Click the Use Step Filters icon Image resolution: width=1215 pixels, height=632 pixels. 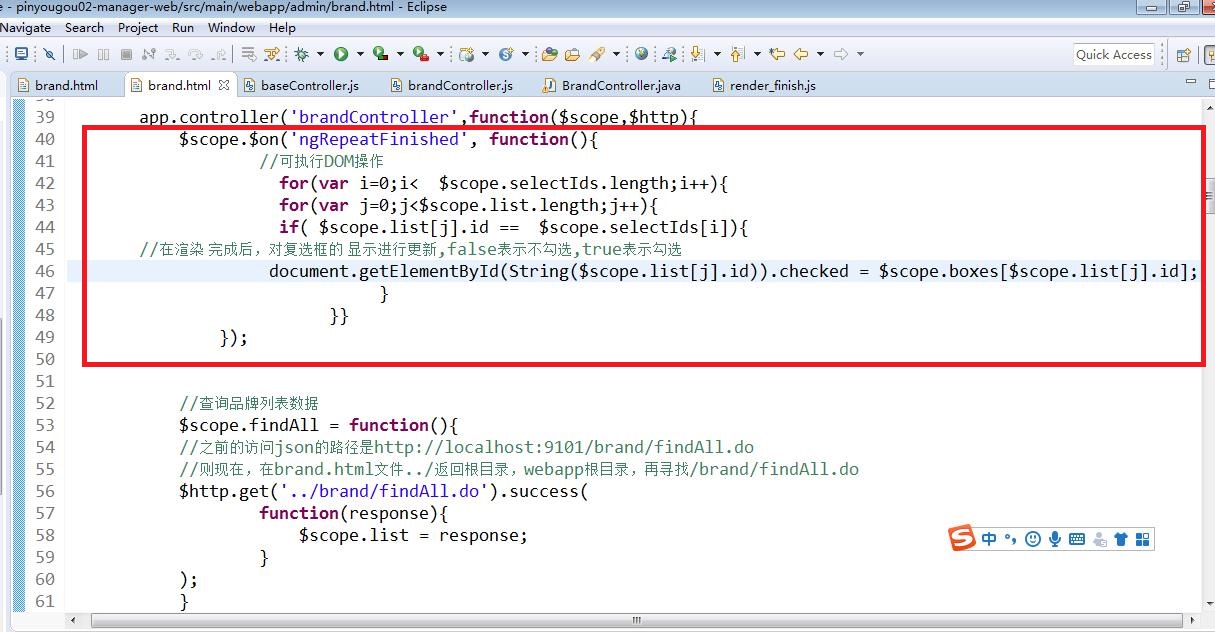click(x=271, y=54)
